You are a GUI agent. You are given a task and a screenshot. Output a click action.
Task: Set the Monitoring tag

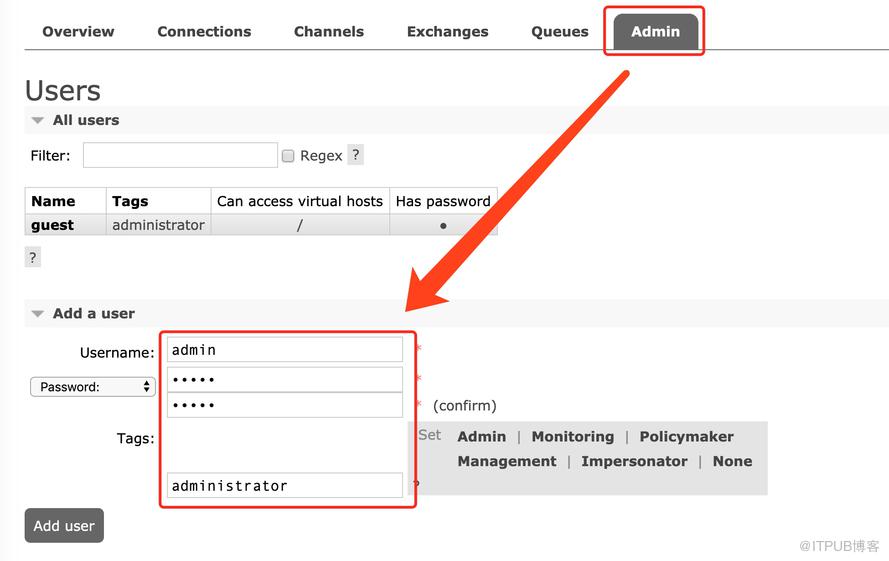coord(573,437)
